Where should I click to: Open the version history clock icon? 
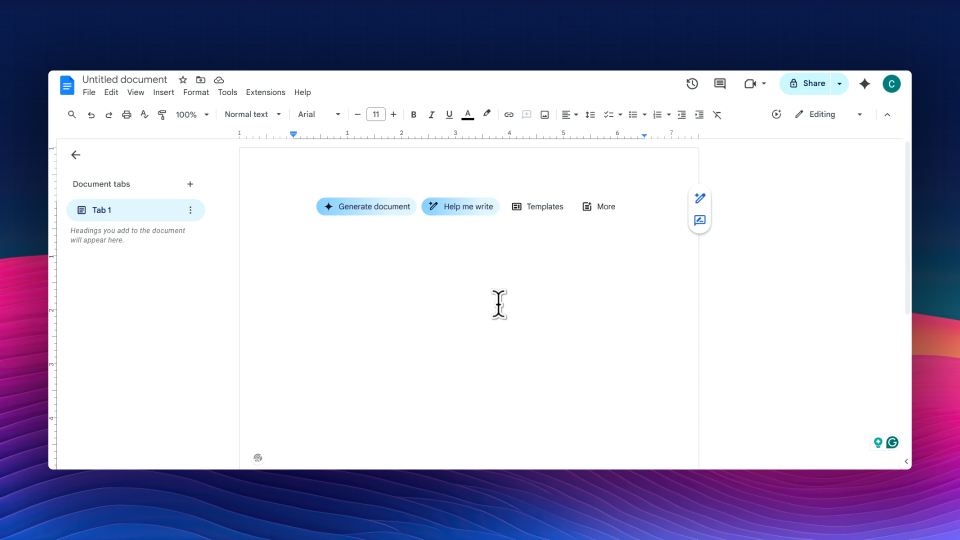(692, 84)
